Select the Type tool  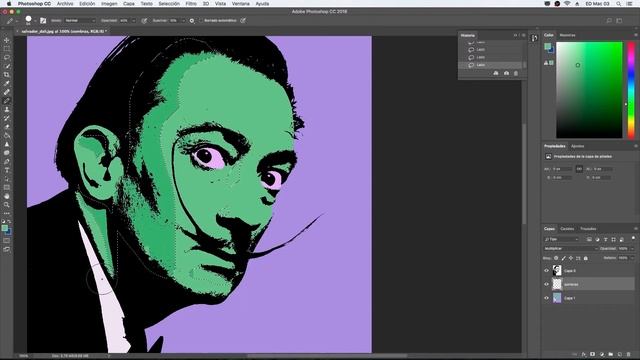coord(7,170)
